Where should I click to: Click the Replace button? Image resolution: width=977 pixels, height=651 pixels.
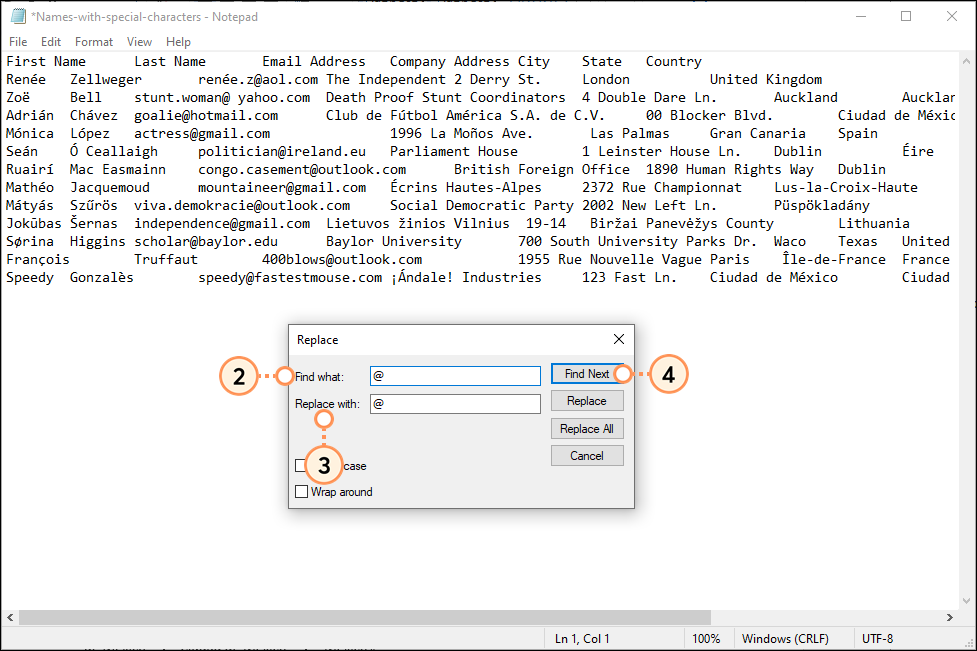[587, 401]
